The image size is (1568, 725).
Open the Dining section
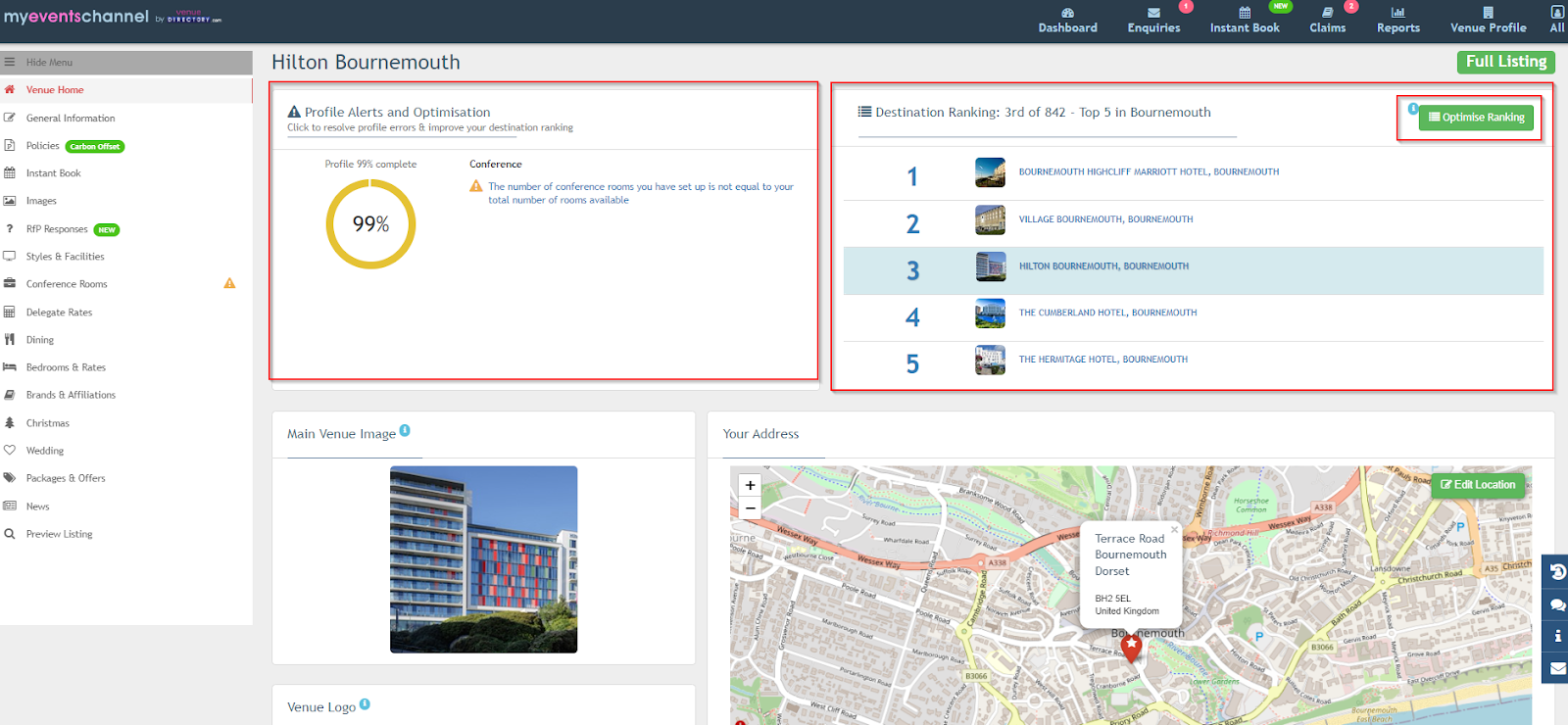click(x=40, y=340)
